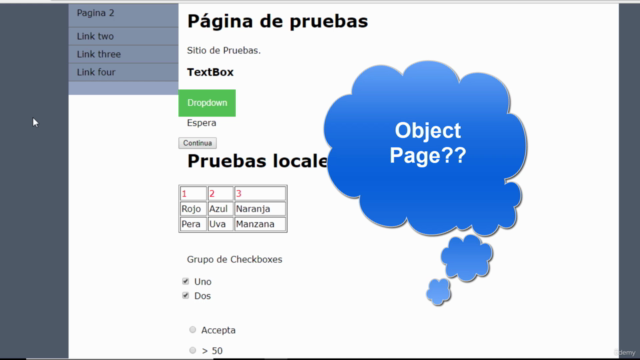Click the Sitio de Pruebas text
The height and width of the screenshot is (360, 640).
coord(224,51)
